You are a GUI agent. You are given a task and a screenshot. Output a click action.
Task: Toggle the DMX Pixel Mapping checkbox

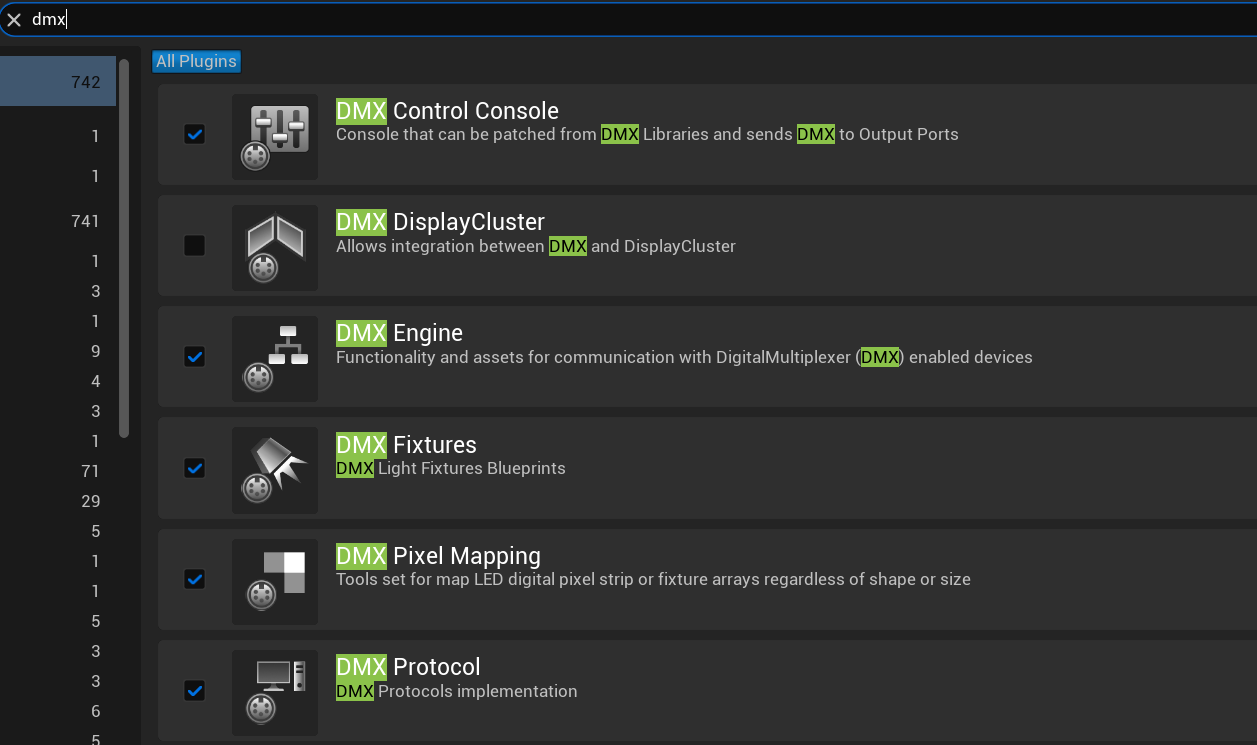point(195,579)
